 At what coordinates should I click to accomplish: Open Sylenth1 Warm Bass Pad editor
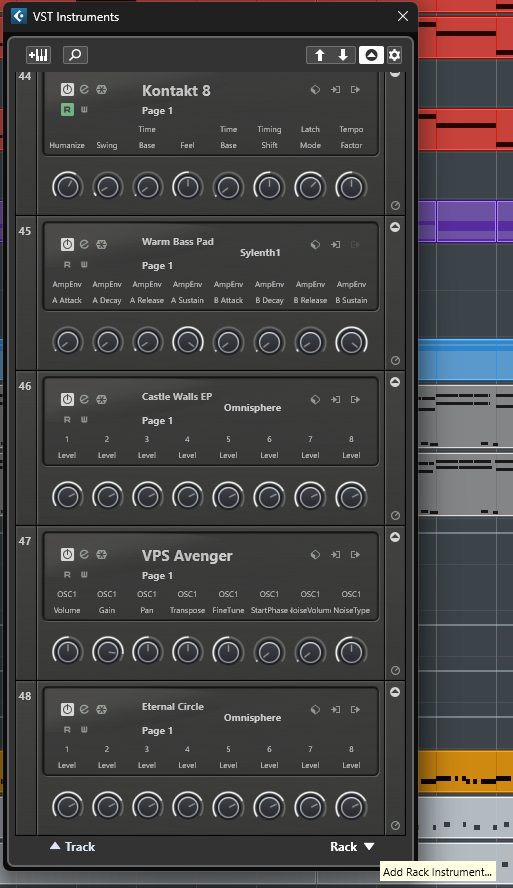click(84, 244)
